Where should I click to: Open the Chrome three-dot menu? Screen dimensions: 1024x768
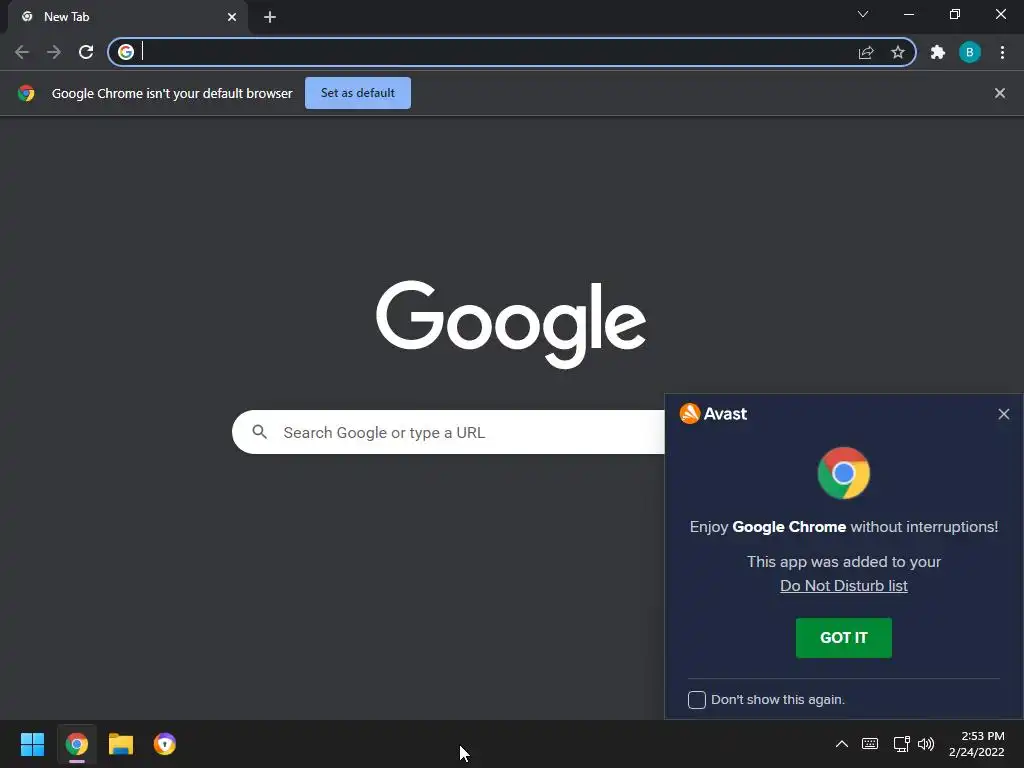(1002, 52)
